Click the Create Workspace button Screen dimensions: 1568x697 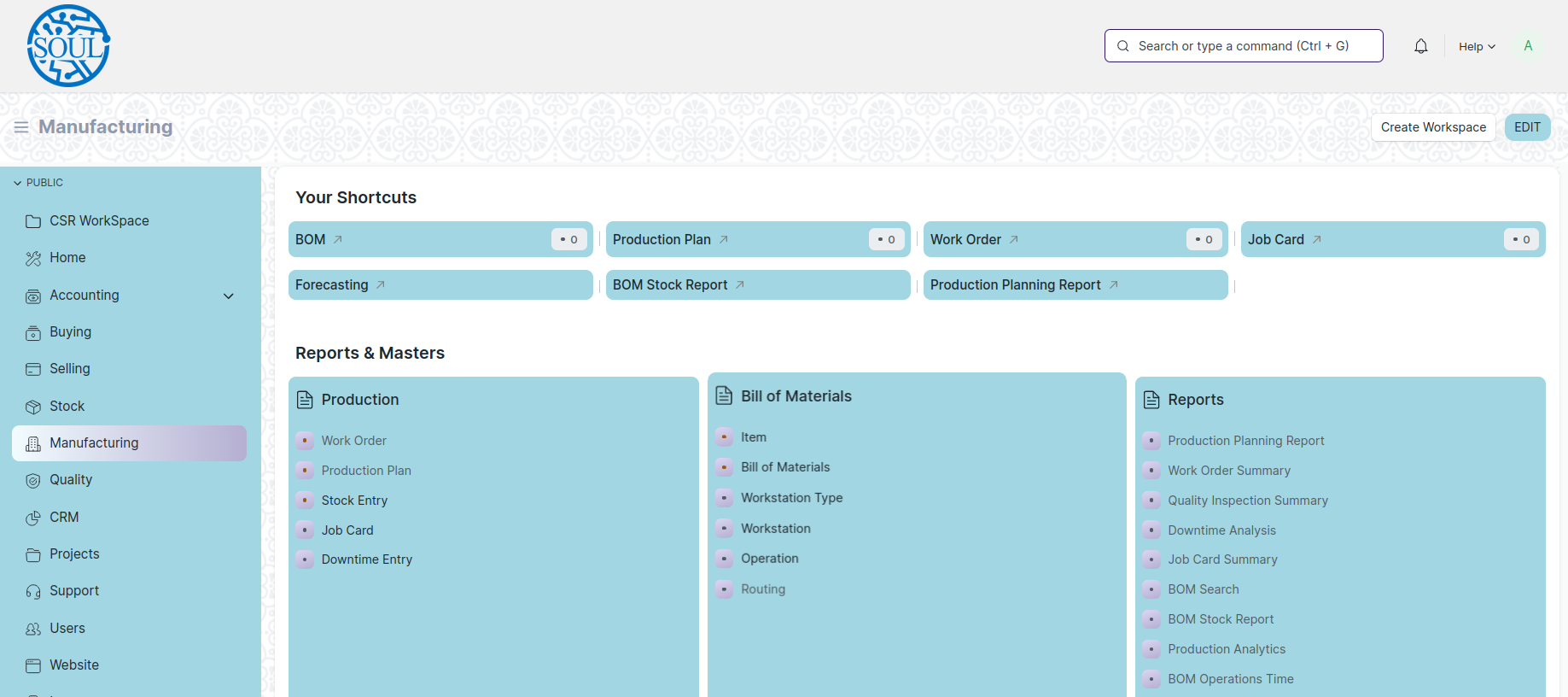click(1433, 127)
